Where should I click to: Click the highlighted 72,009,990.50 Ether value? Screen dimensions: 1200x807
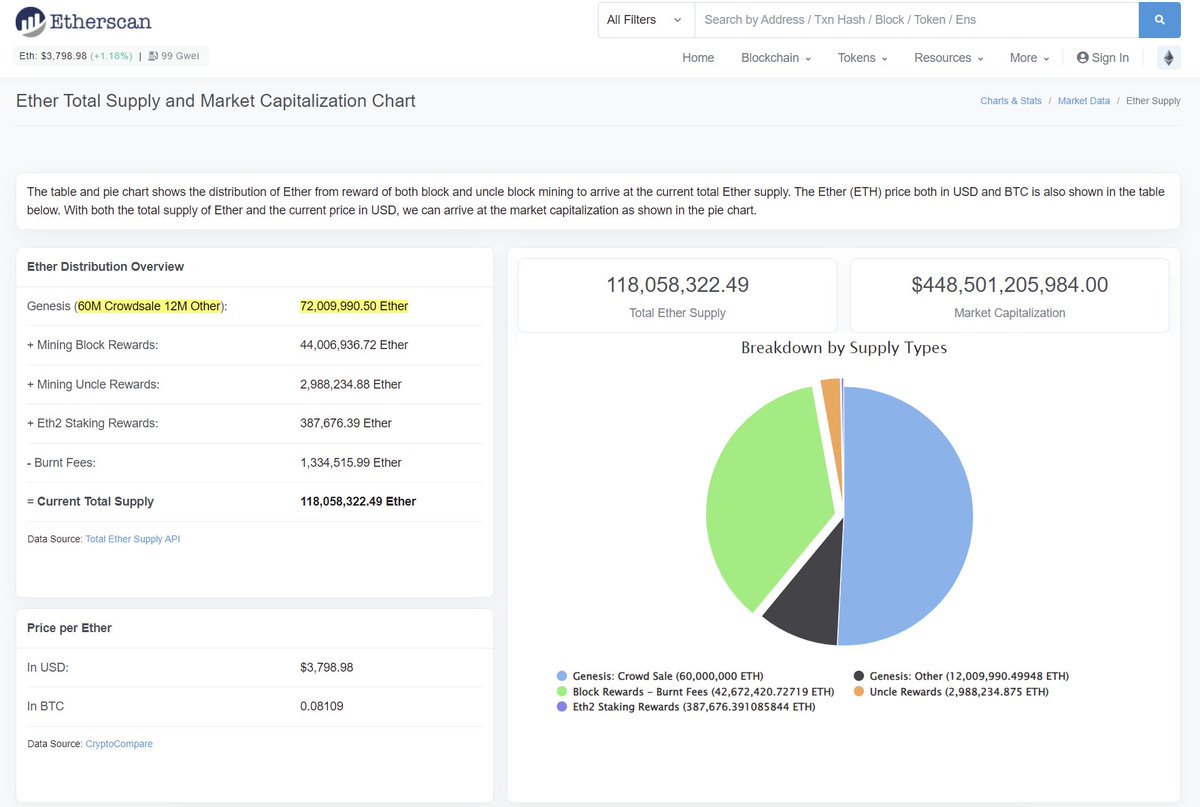[354, 306]
